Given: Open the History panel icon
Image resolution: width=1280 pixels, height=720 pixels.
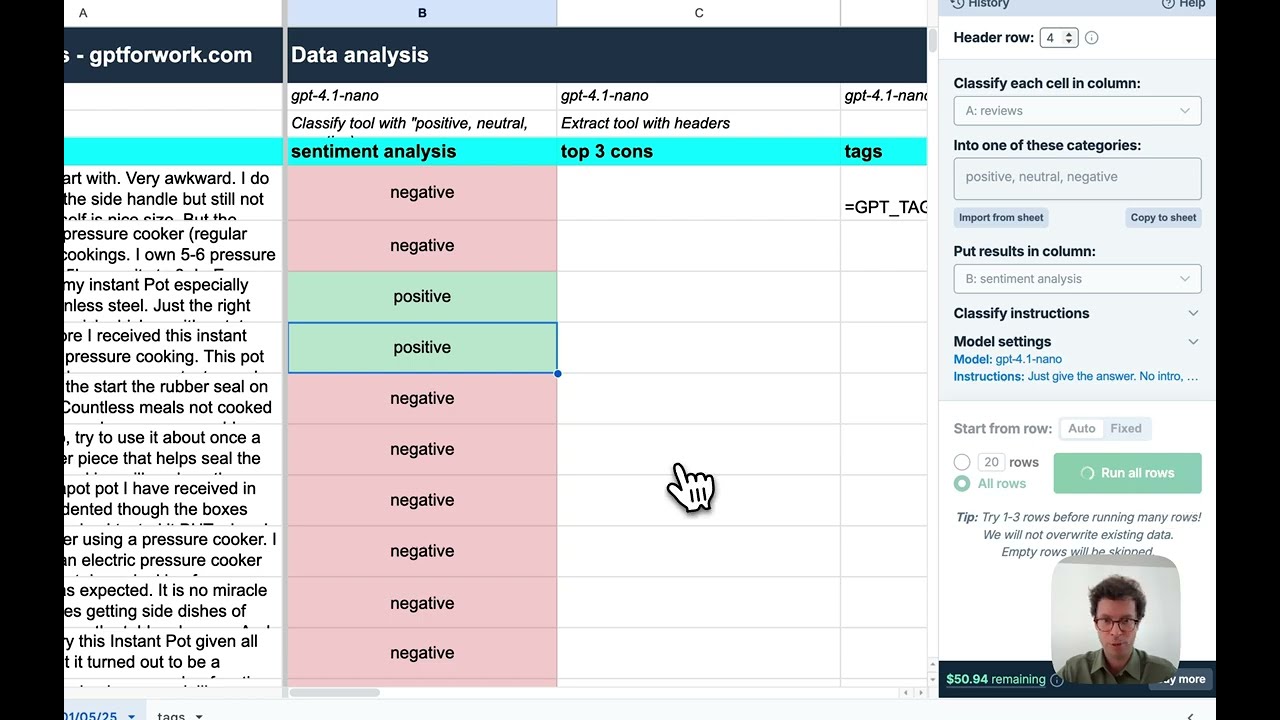Looking at the screenshot, I should 958,4.
